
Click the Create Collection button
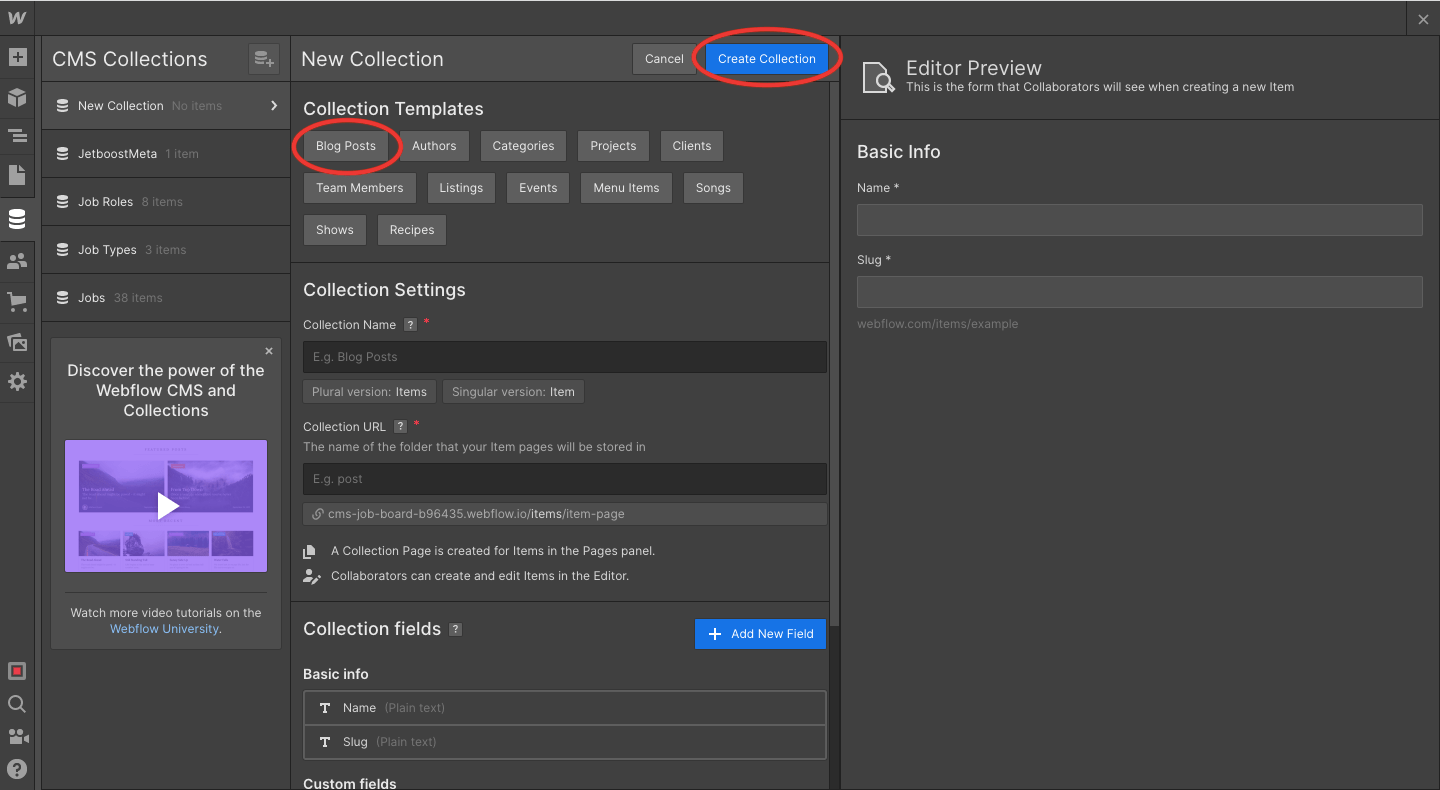tap(767, 58)
